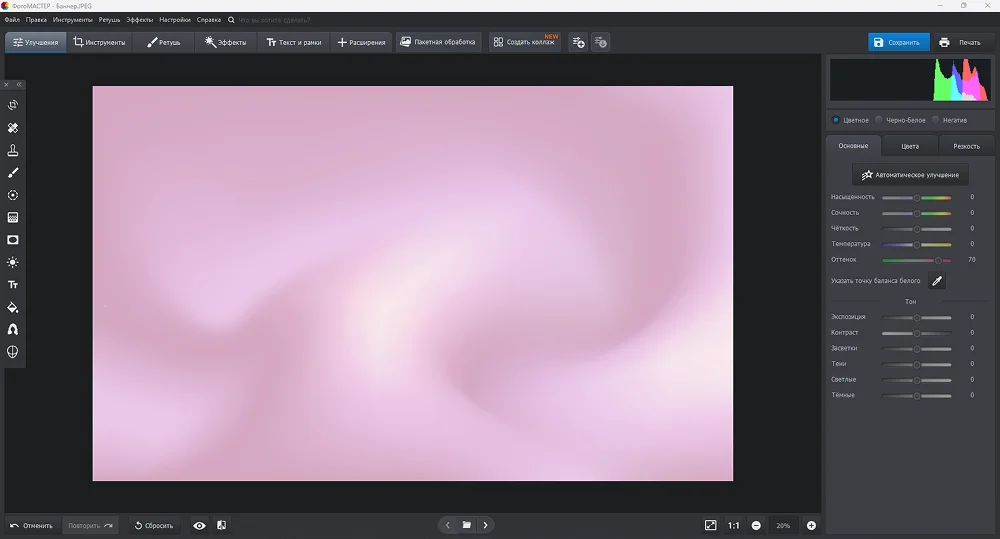
Task: Click the Насыщенность slider
Action: click(916, 197)
